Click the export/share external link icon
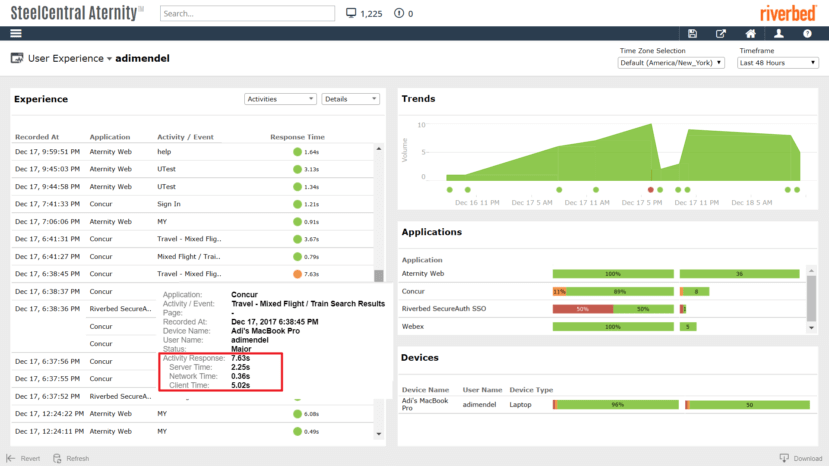The height and width of the screenshot is (466, 829). [721, 33]
